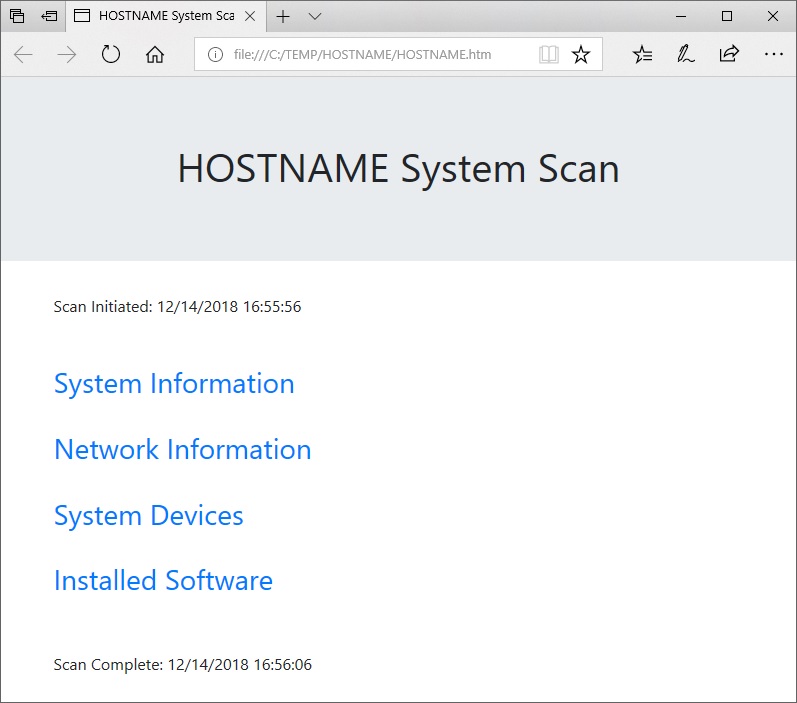Viewport: 797px width, 703px height.
Task: Expand tab previews chevron
Action: point(315,17)
